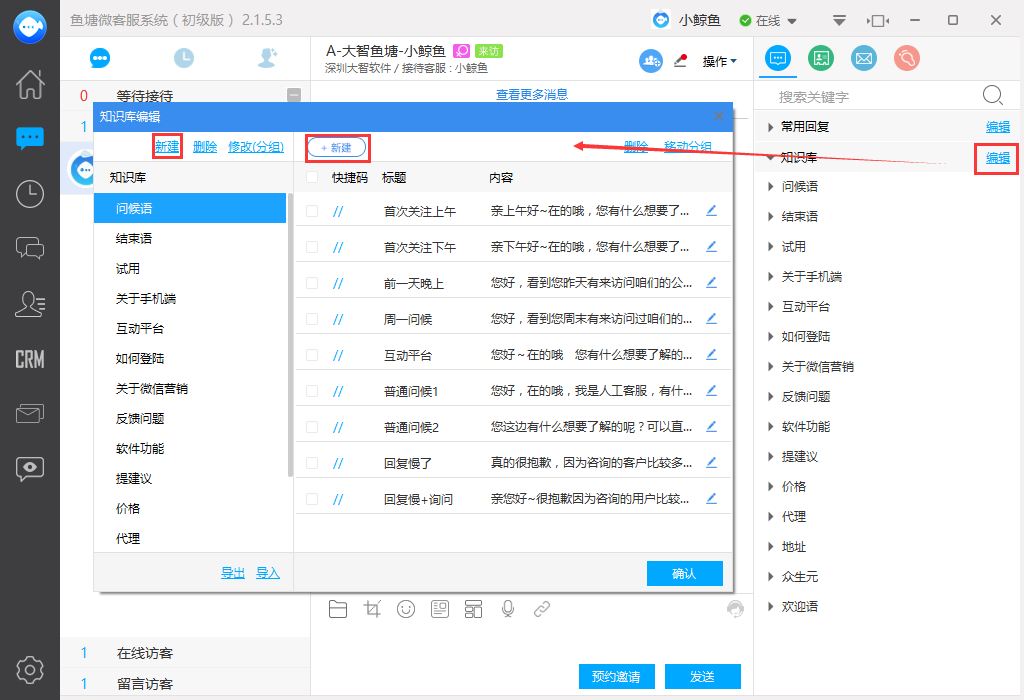1024x700 pixels.
Task: Open the Home icon in left sidebar
Action: click(30, 84)
